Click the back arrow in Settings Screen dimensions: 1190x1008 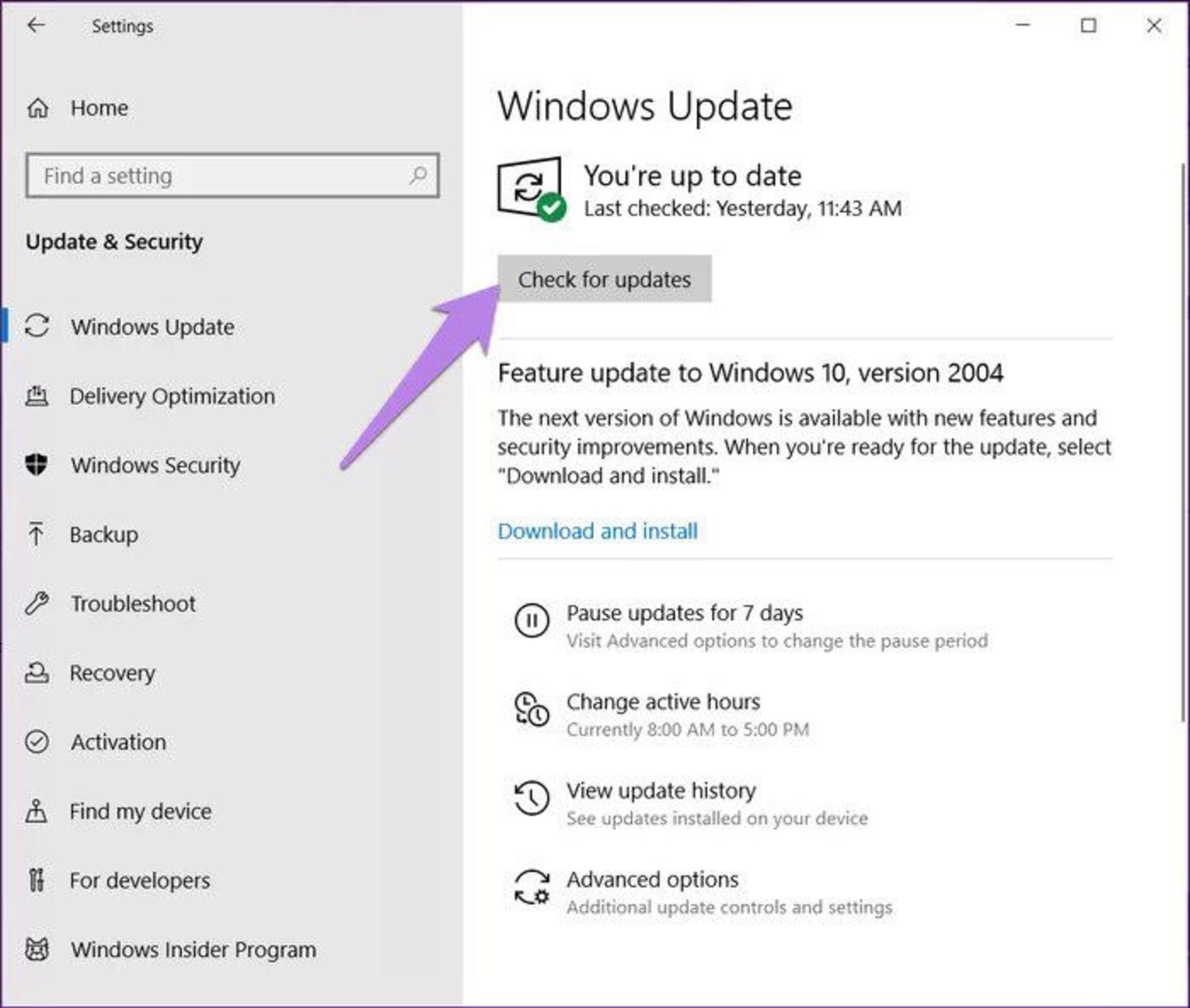pyautogui.click(x=36, y=25)
